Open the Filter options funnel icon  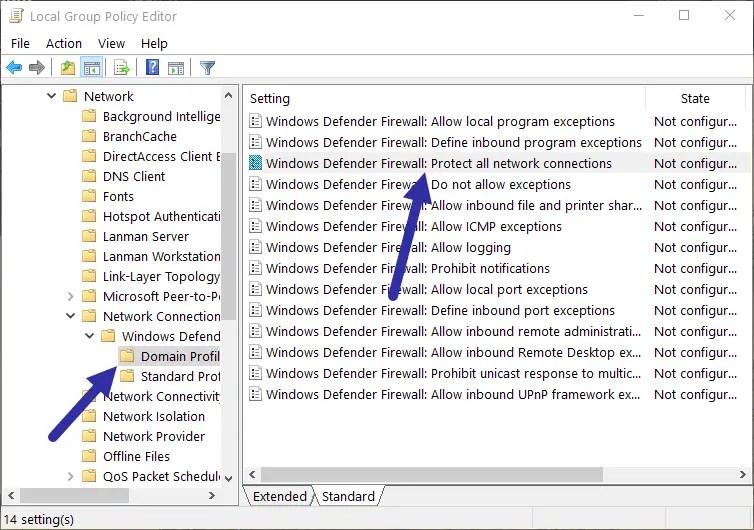point(207,67)
